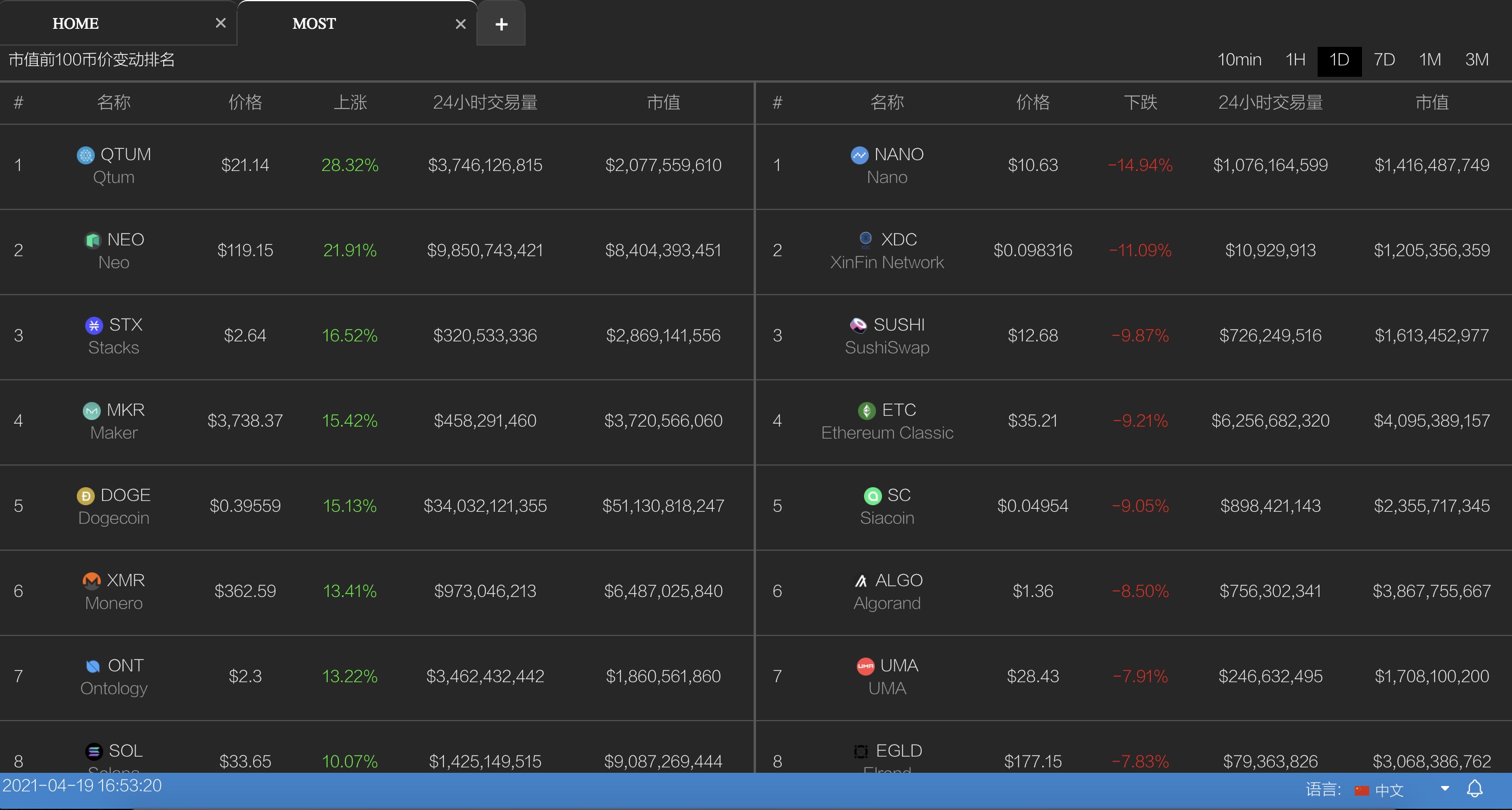
Task: Click the 名称 header in gainers table
Action: (113, 103)
